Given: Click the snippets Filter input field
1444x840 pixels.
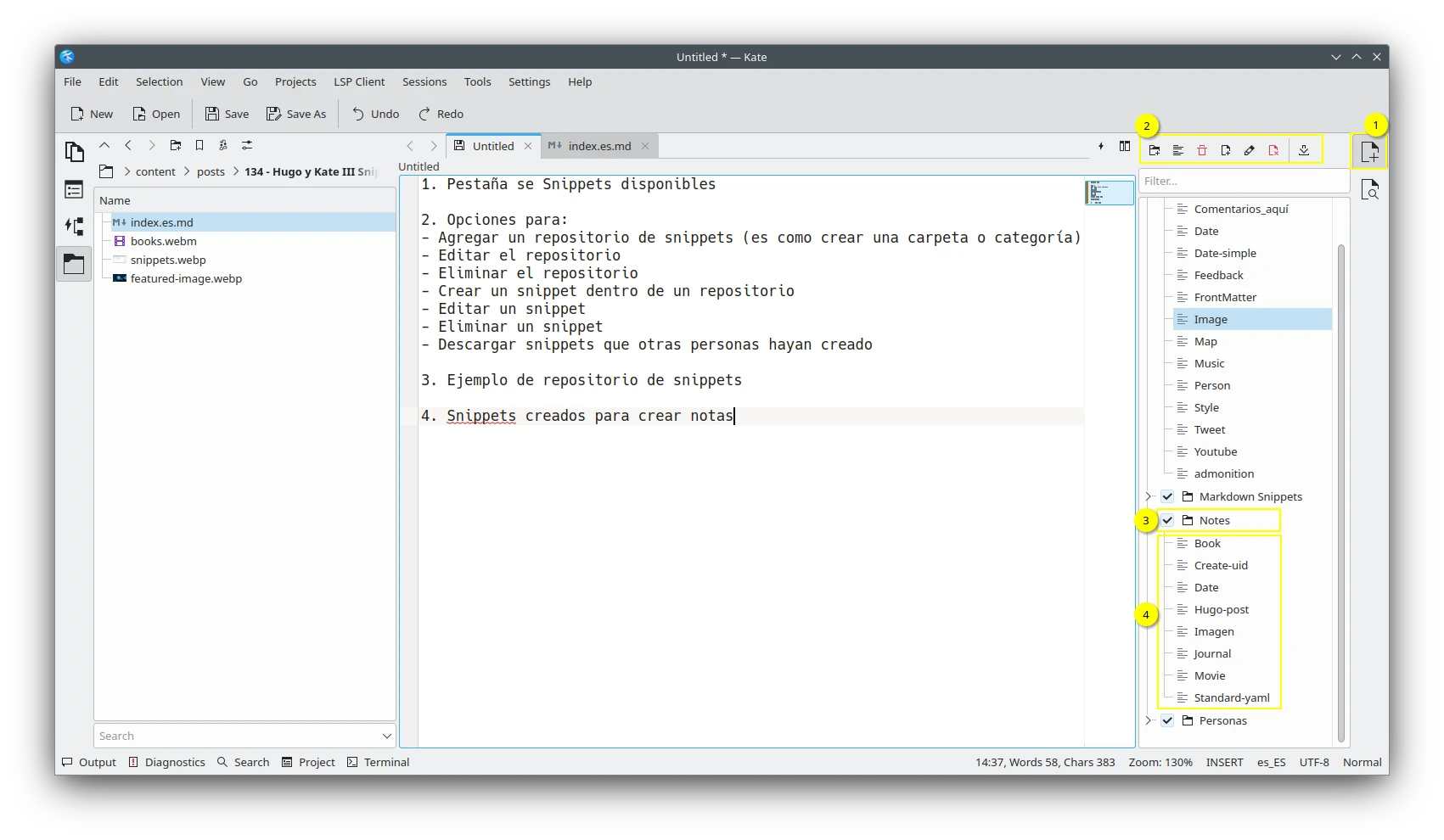Looking at the screenshot, I should tap(1243, 181).
